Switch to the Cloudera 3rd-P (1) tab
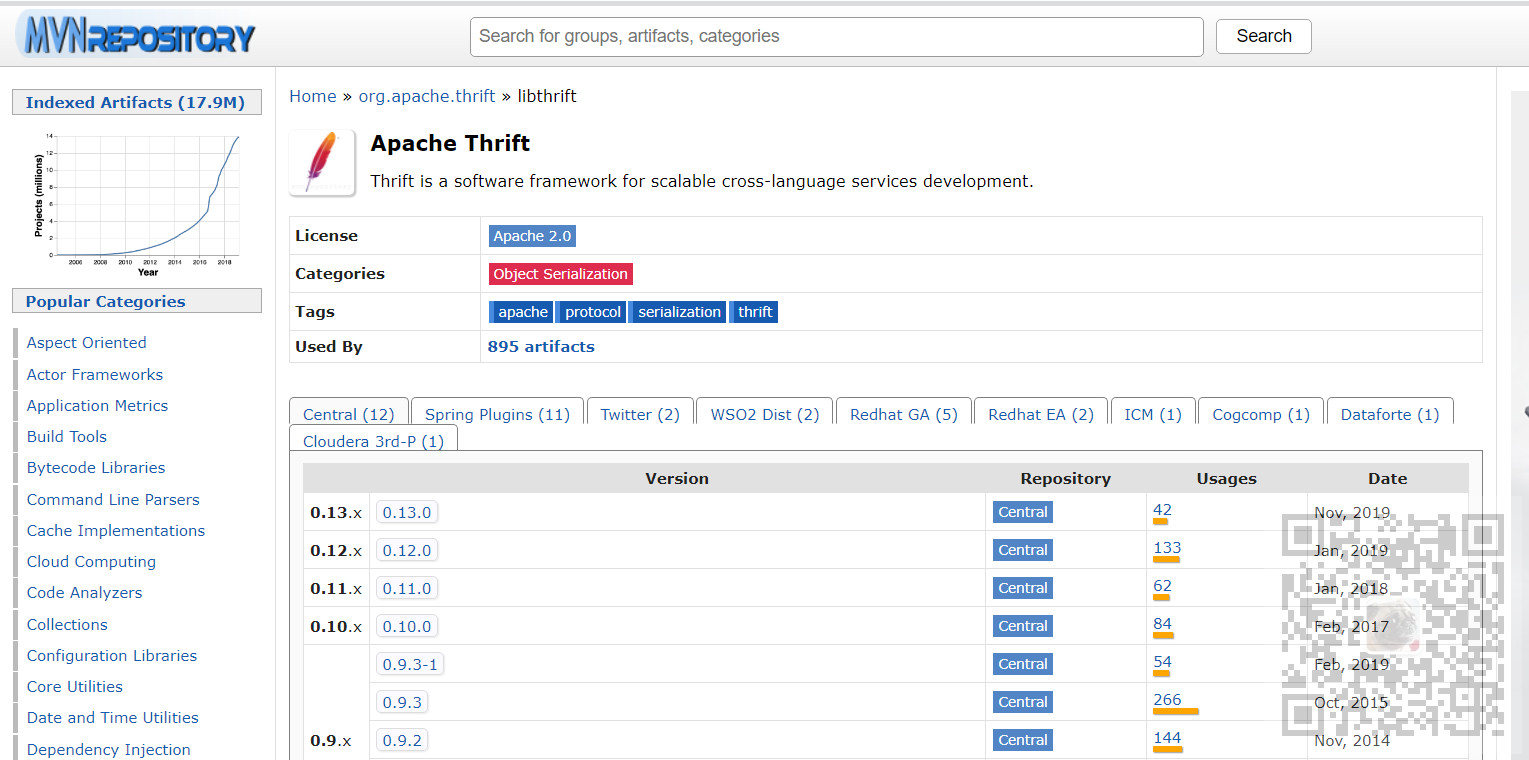Image resolution: width=1529 pixels, height=760 pixels. point(374,441)
